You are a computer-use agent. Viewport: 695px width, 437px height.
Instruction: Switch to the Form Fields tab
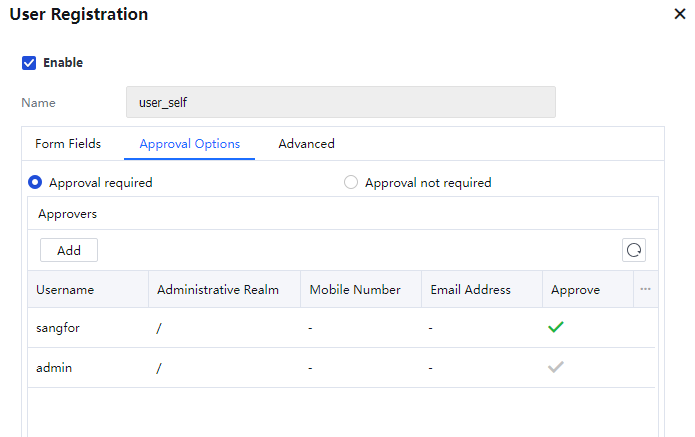68,144
